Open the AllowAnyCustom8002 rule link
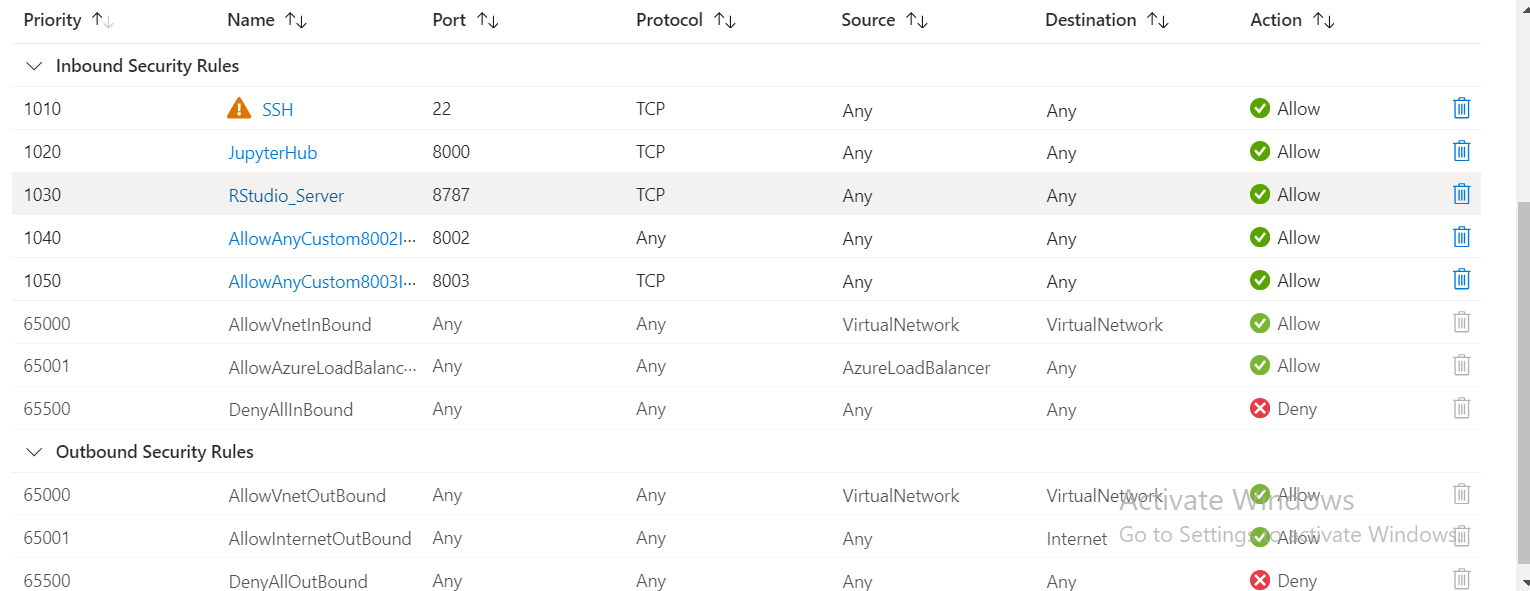Viewport: 1530px width, 591px height. click(322, 239)
